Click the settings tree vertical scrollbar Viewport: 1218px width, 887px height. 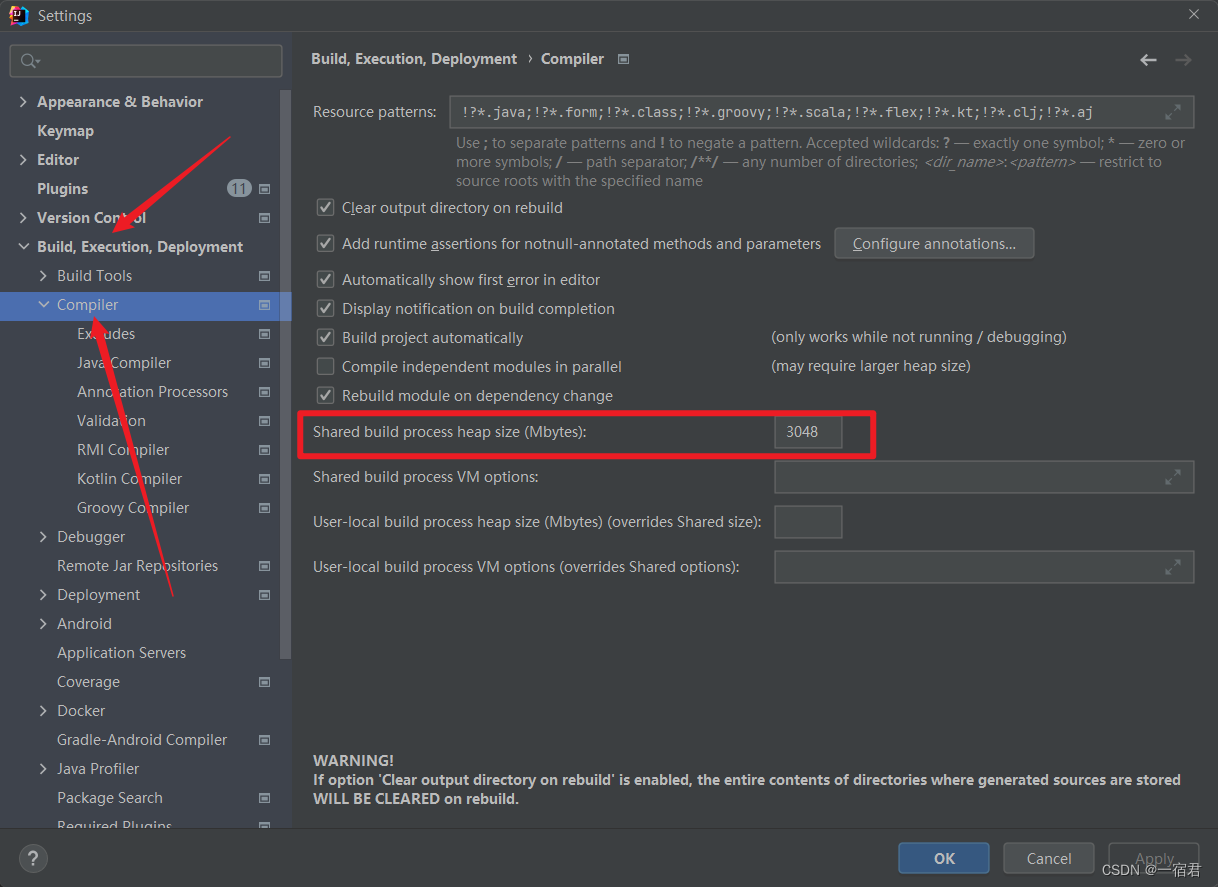[x=286, y=375]
